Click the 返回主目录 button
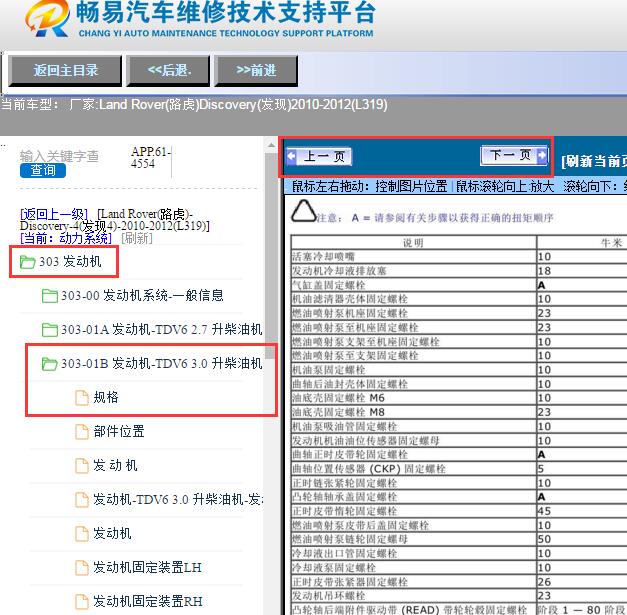 click(x=65, y=71)
